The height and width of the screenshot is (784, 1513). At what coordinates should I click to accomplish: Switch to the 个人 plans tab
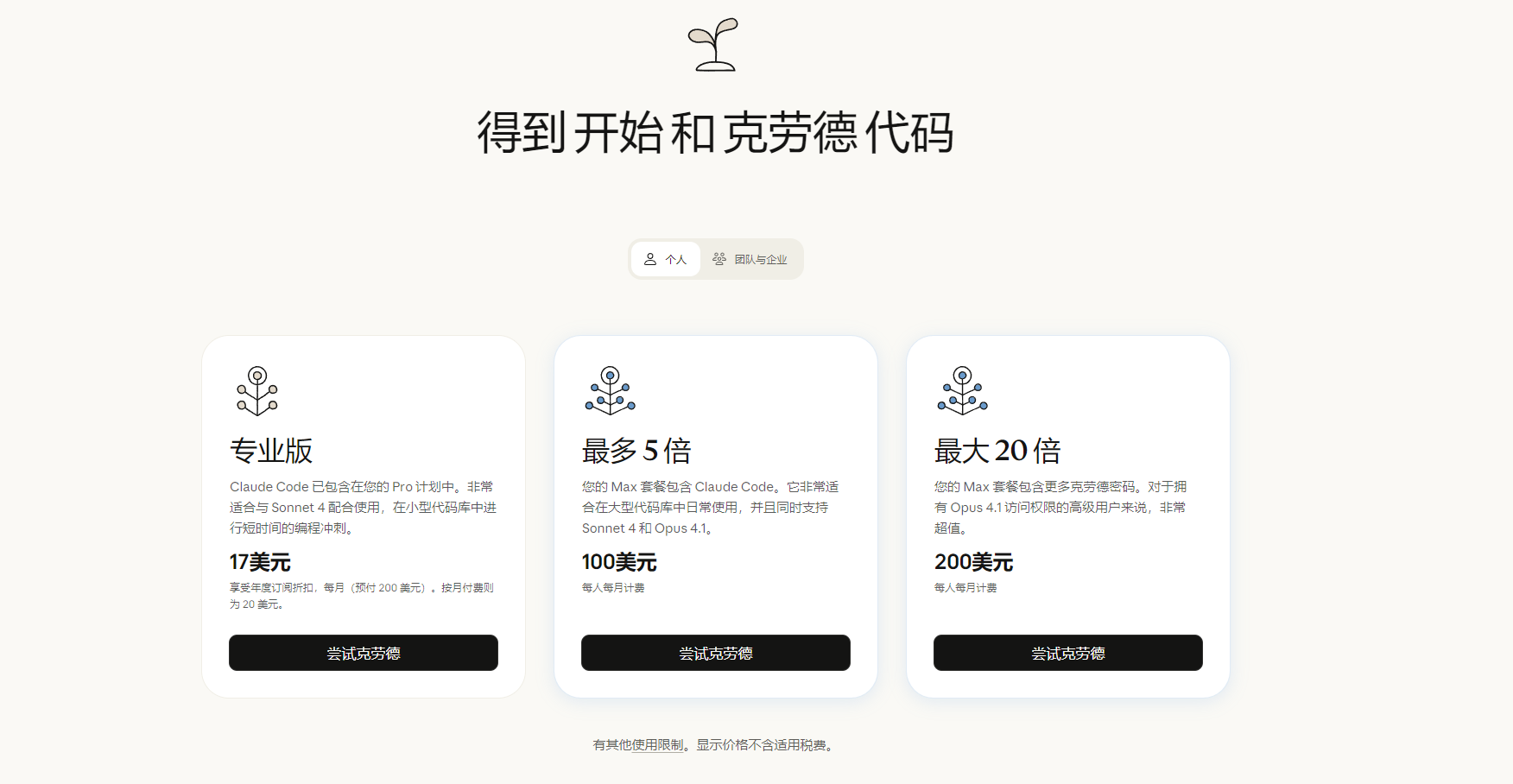coord(666,259)
